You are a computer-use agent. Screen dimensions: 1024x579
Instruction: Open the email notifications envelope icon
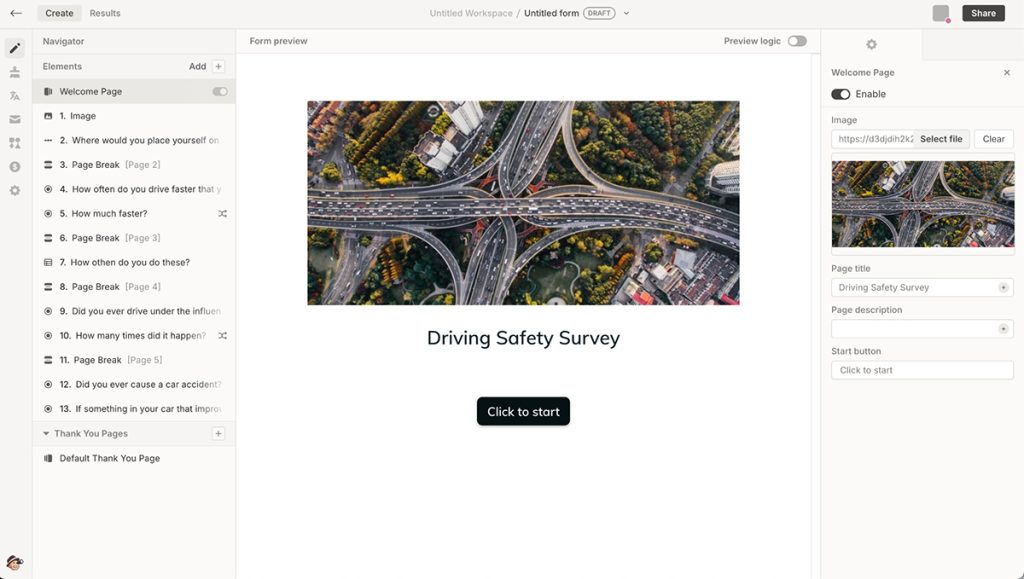pyautogui.click(x=15, y=119)
